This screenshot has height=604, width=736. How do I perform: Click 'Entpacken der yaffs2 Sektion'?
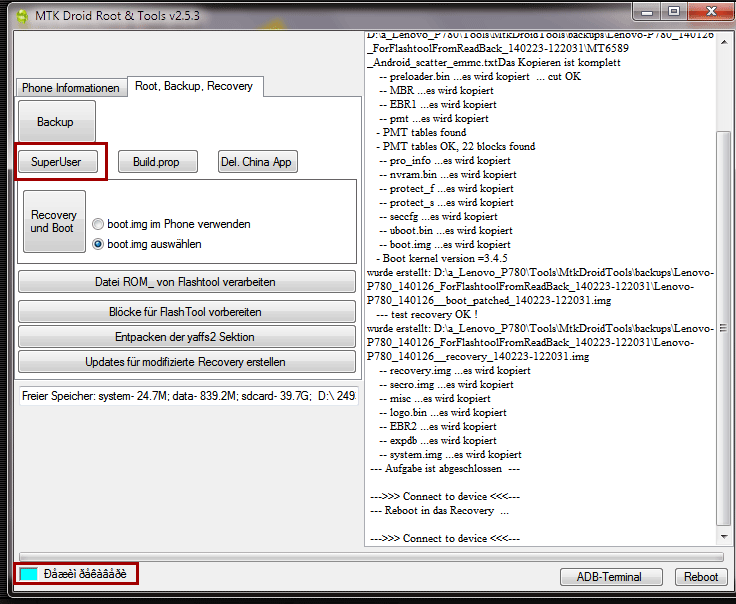click(x=186, y=337)
